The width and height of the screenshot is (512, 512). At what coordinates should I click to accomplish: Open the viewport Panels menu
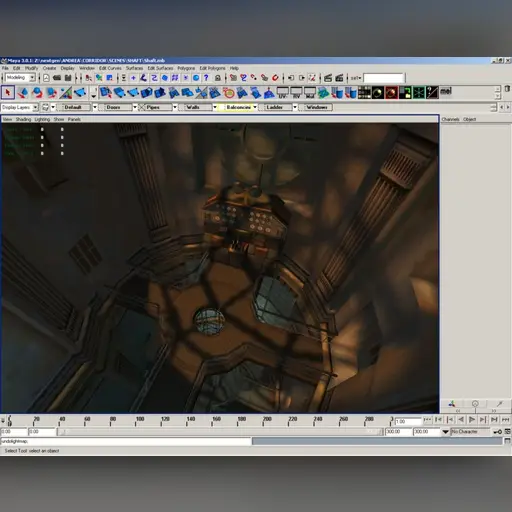point(74,119)
